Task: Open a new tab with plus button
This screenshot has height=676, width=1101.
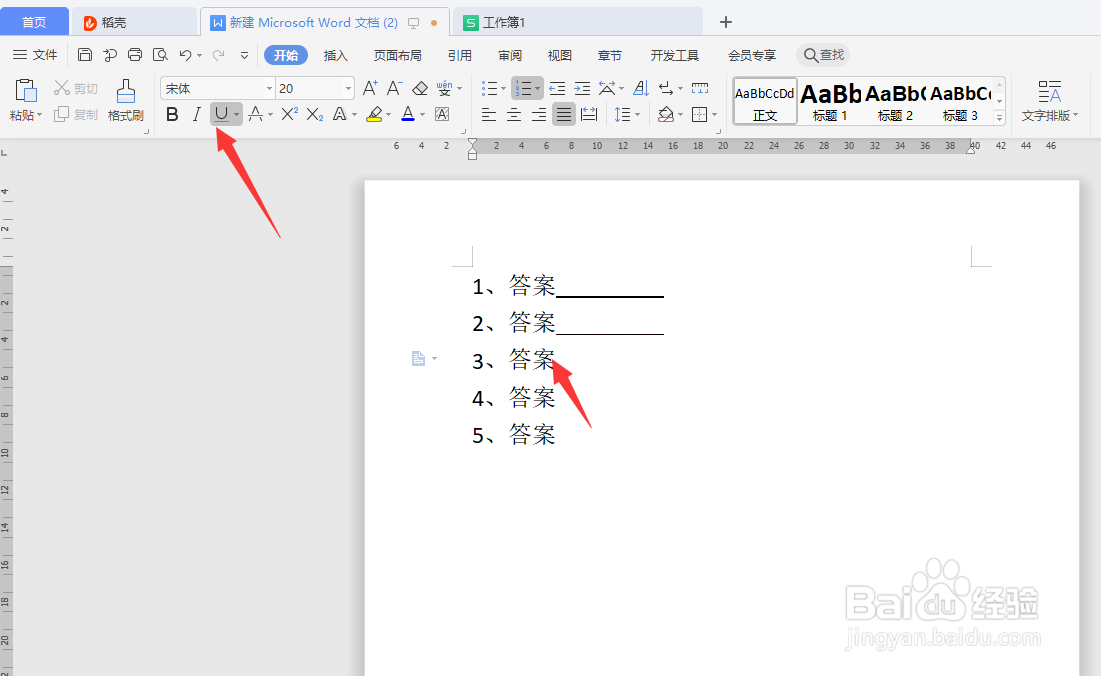Action: 726,22
